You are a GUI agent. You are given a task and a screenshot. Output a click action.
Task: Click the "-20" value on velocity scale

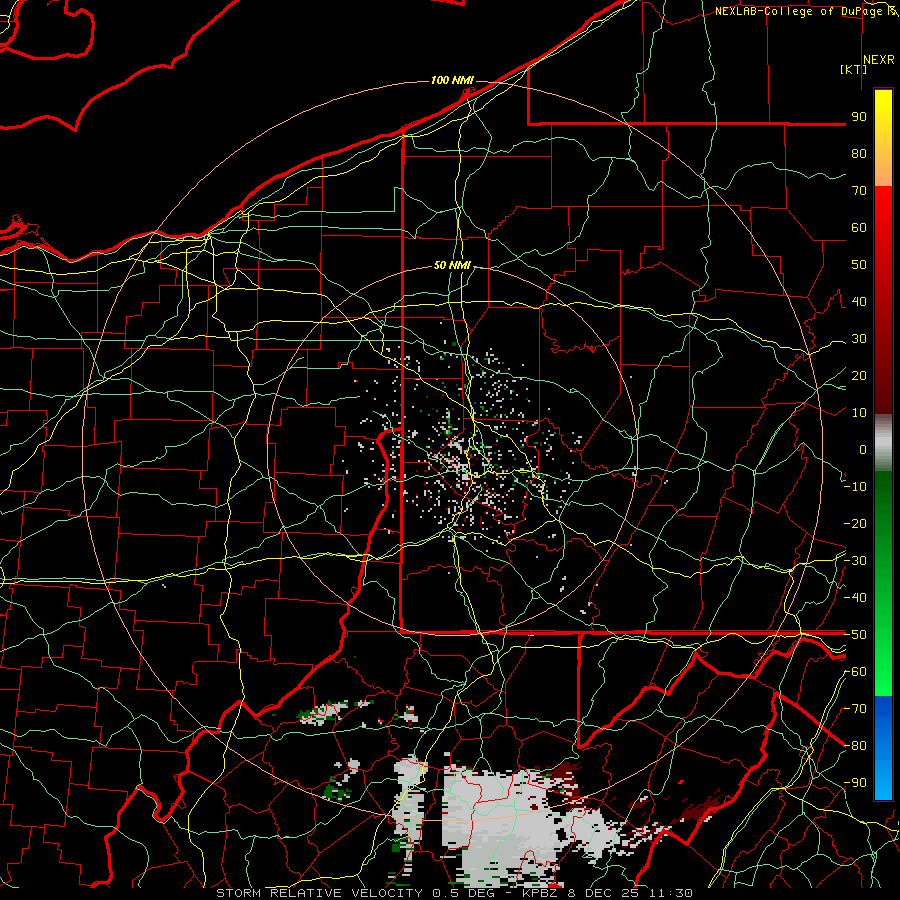tap(855, 523)
